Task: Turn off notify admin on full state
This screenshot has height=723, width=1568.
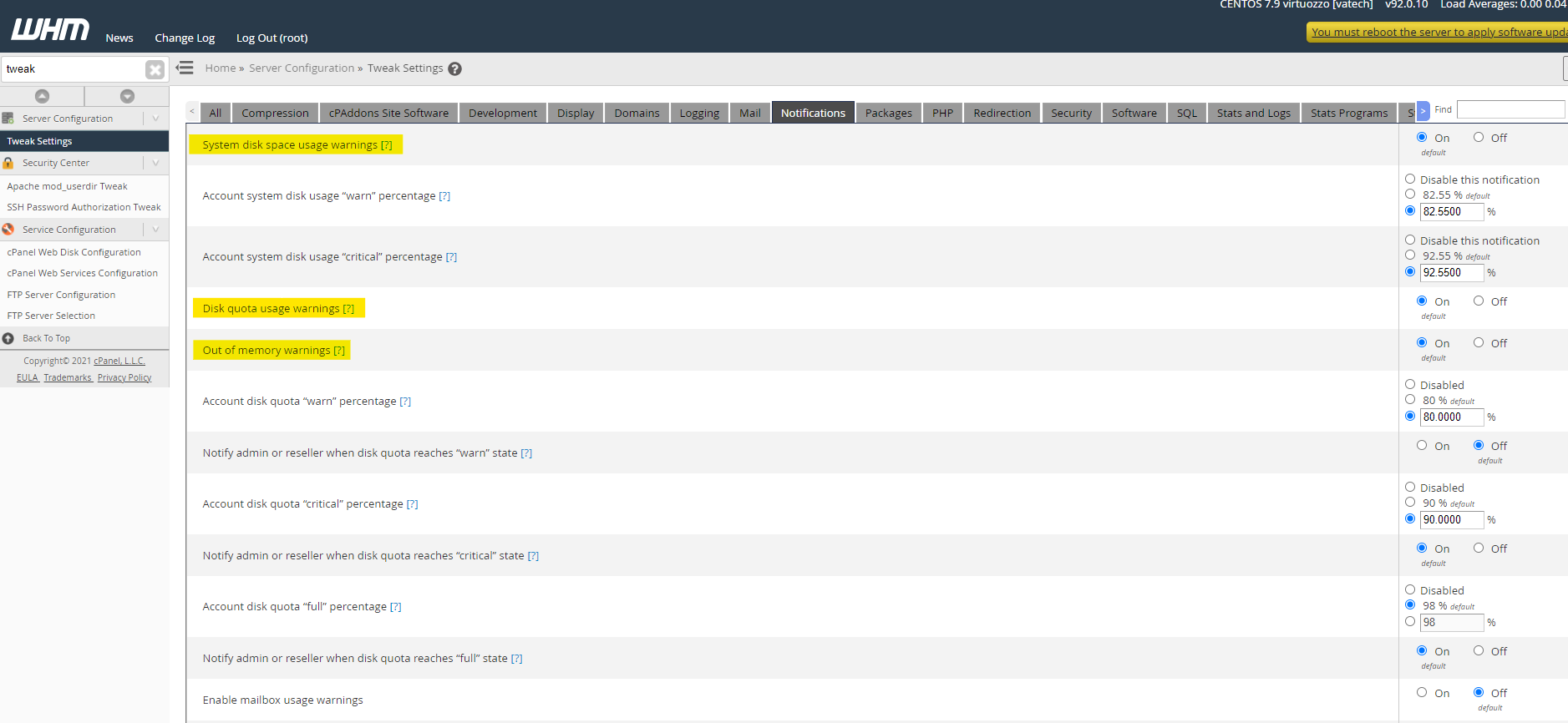Action: coord(1479,650)
